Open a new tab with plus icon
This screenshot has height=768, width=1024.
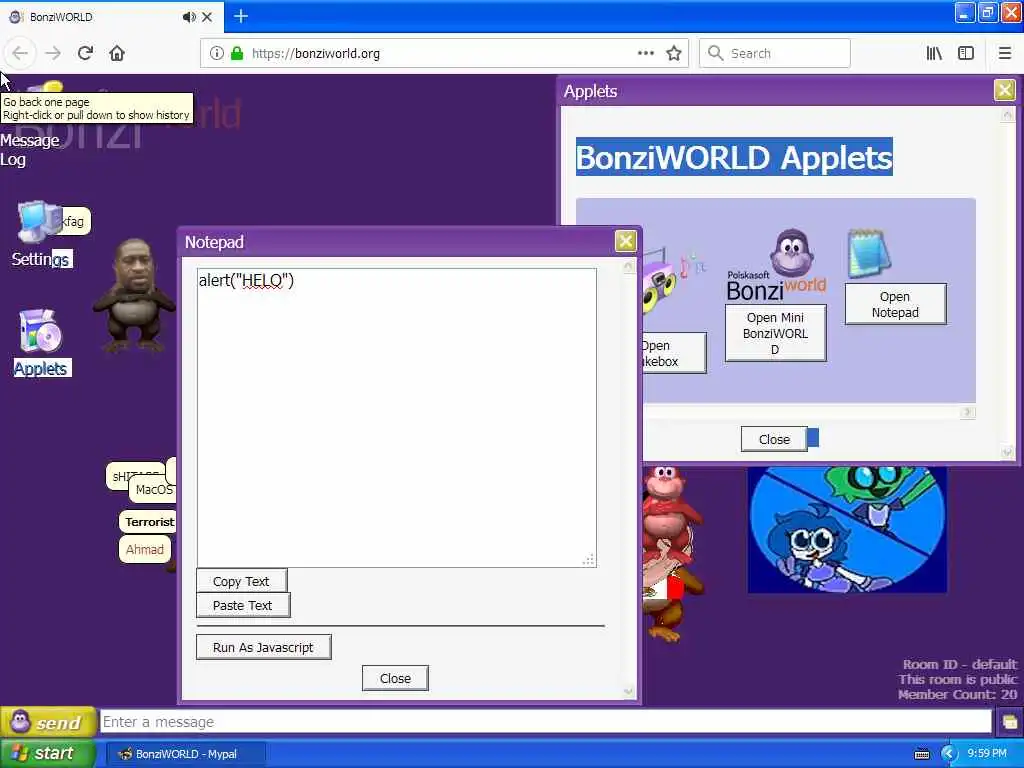tap(240, 16)
